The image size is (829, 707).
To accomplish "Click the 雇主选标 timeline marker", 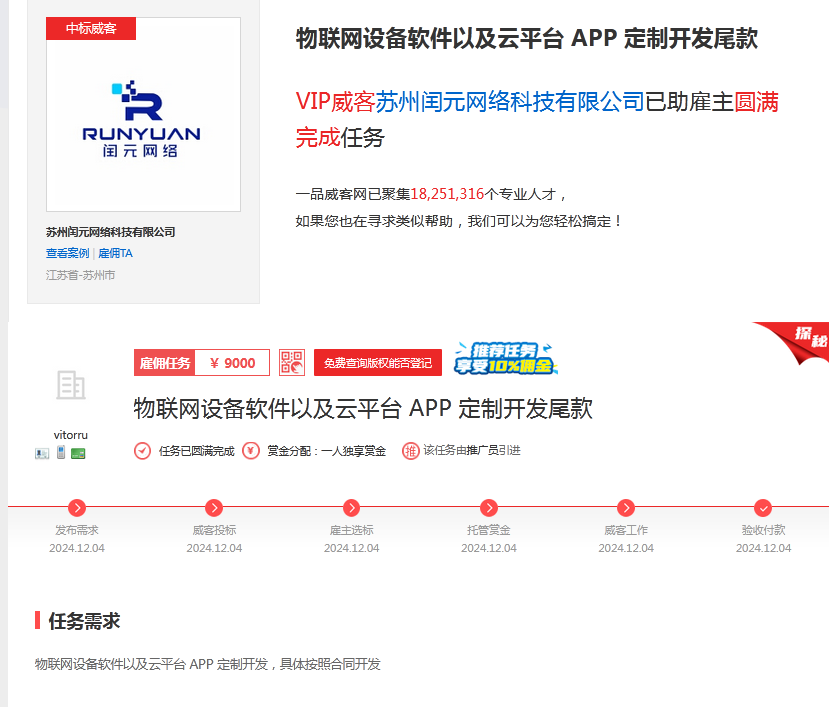I will tap(352, 508).
